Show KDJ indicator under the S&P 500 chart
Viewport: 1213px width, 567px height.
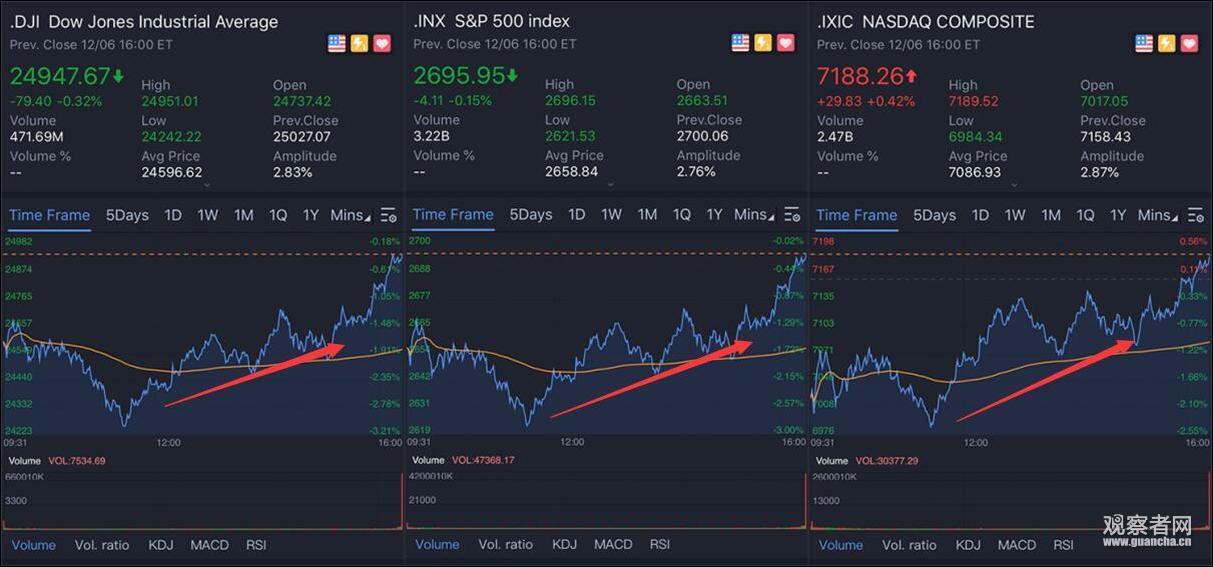pyautogui.click(x=565, y=544)
